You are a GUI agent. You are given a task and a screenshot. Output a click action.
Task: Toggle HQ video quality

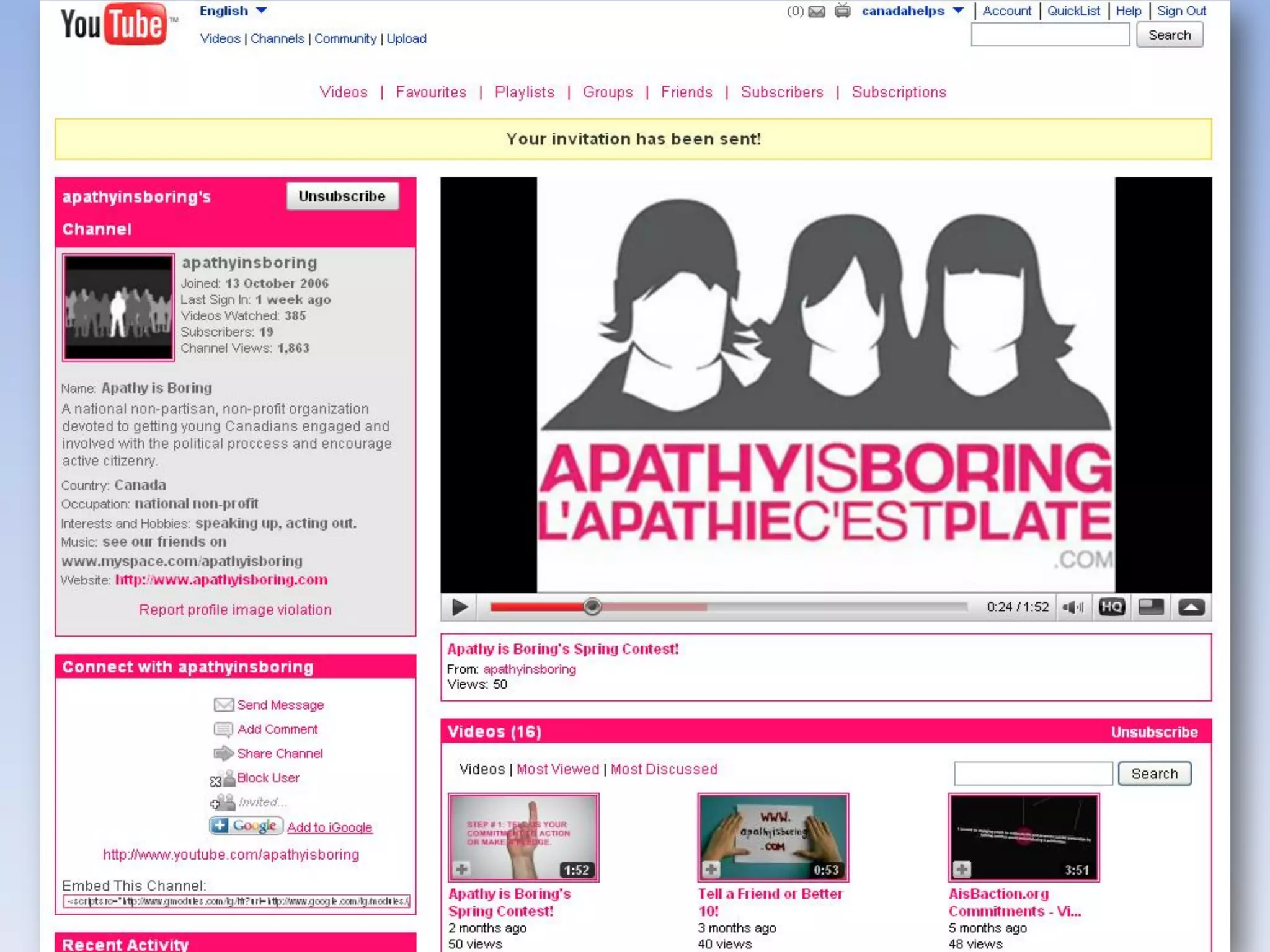[1111, 607]
